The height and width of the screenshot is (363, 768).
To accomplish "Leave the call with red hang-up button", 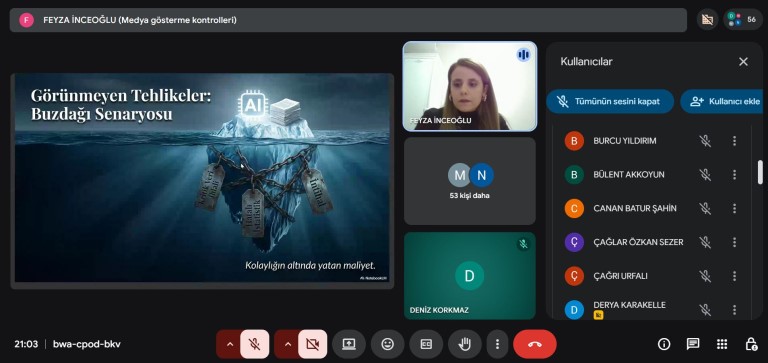I will tap(534, 344).
